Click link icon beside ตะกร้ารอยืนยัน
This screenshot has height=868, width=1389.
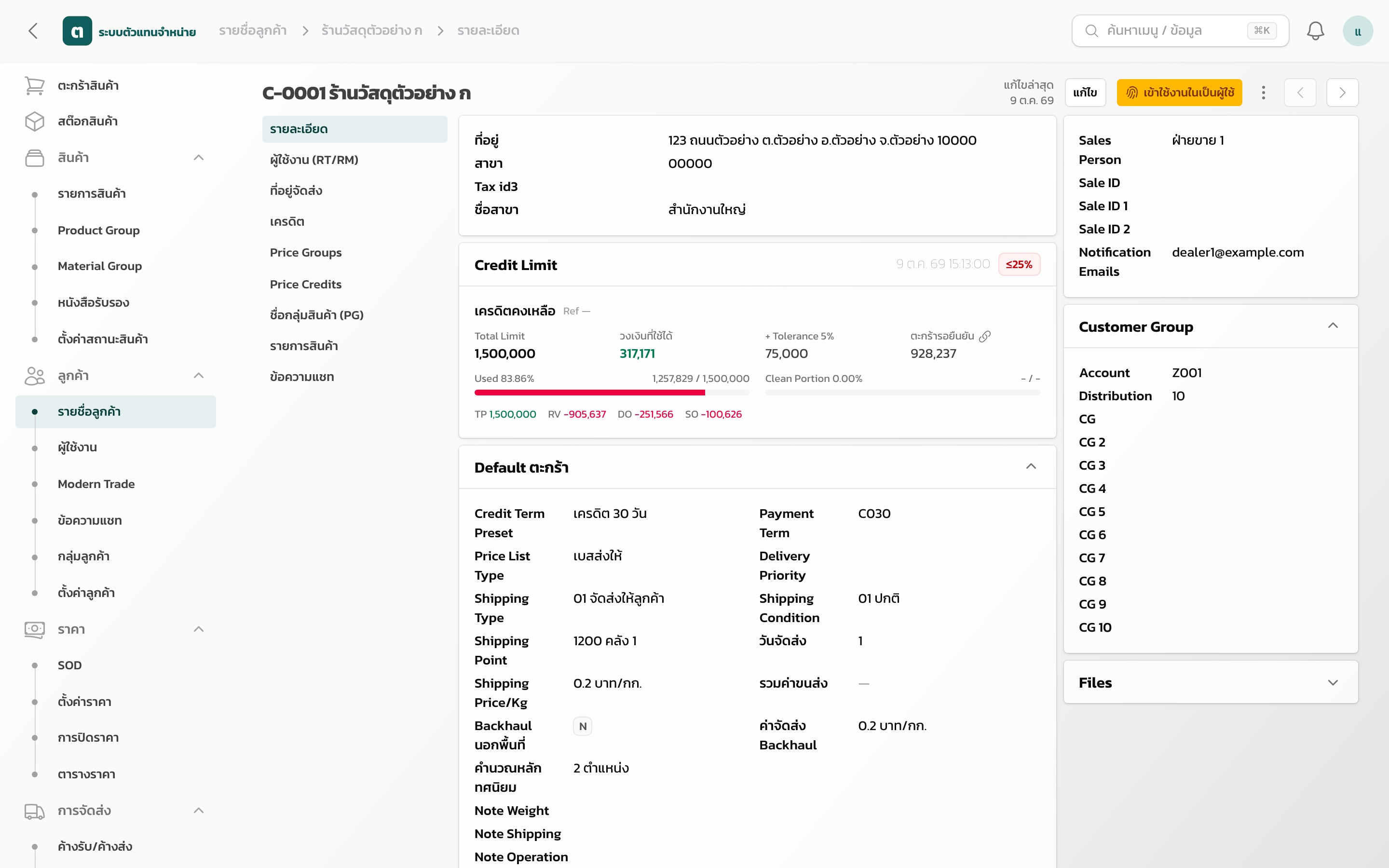[x=985, y=336]
